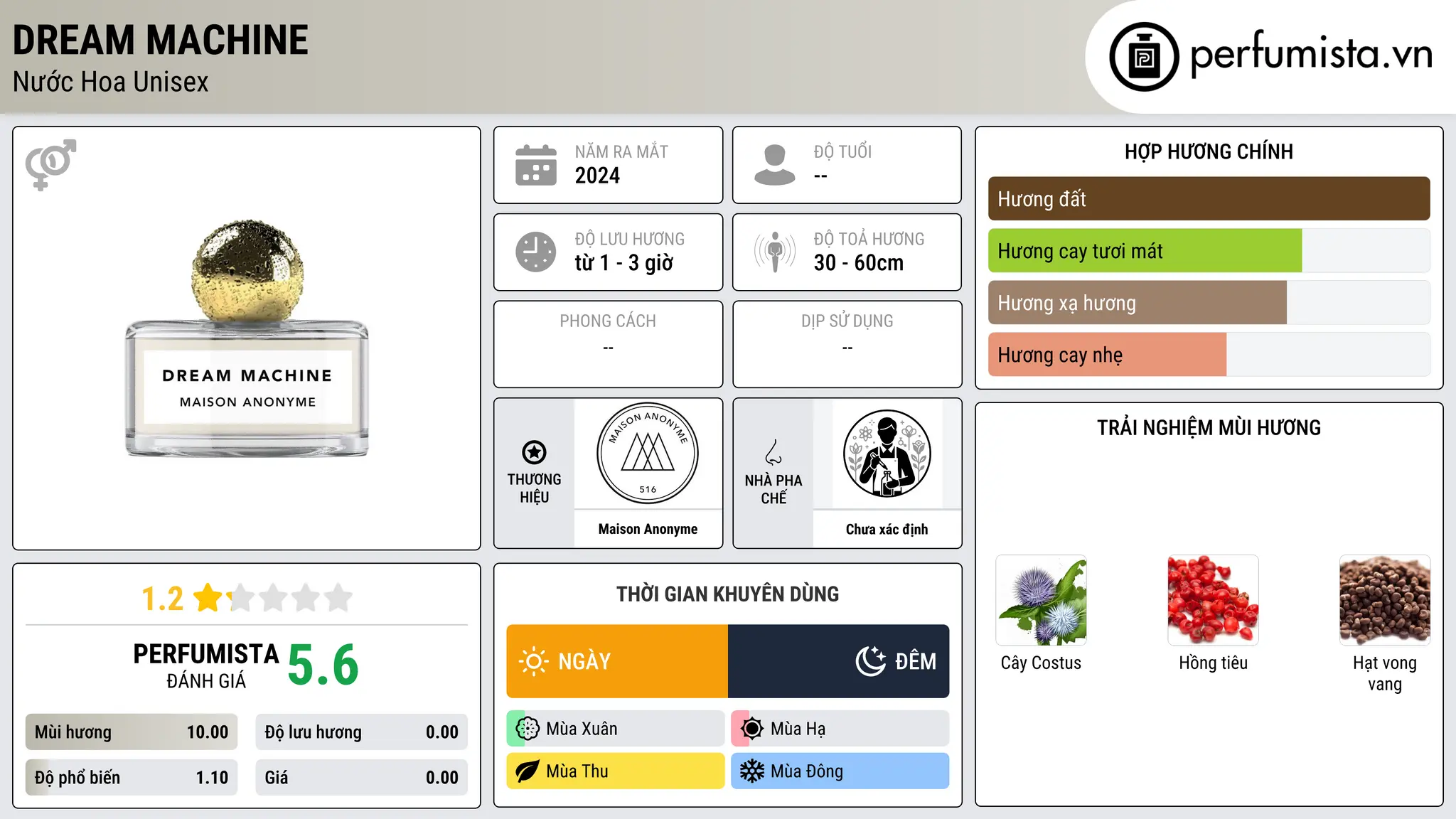Click the filled gold rating star
This screenshot has width=1456, height=819.
pos(208,598)
